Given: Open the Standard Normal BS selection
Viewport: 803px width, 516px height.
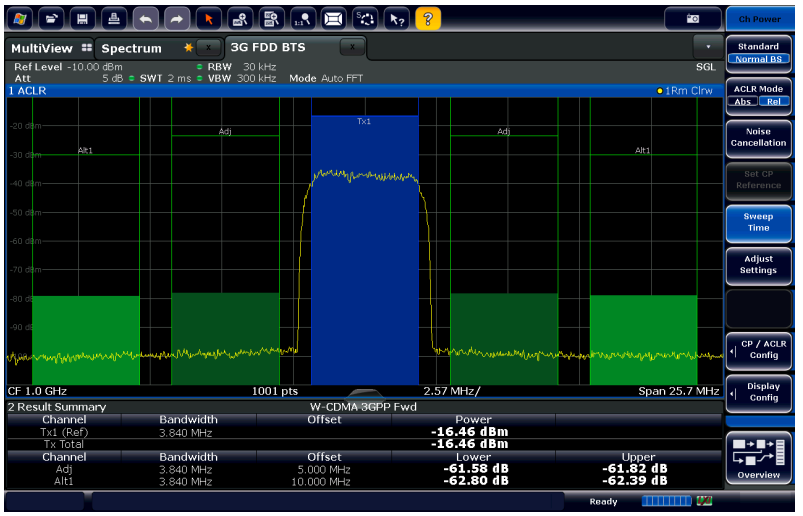Looking at the screenshot, I should pyautogui.click(x=758, y=53).
